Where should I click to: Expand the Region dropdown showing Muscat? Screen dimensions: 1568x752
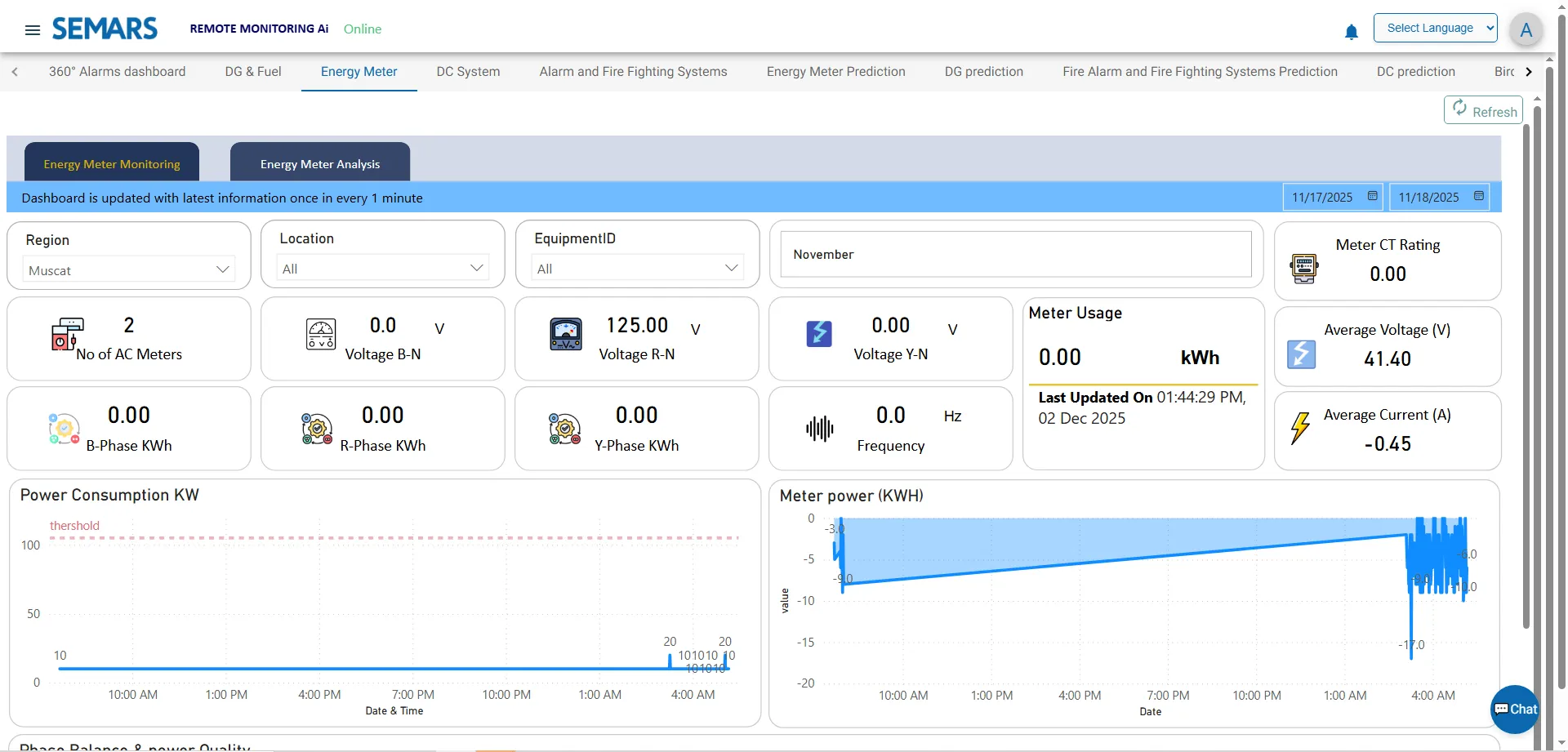click(x=129, y=269)
